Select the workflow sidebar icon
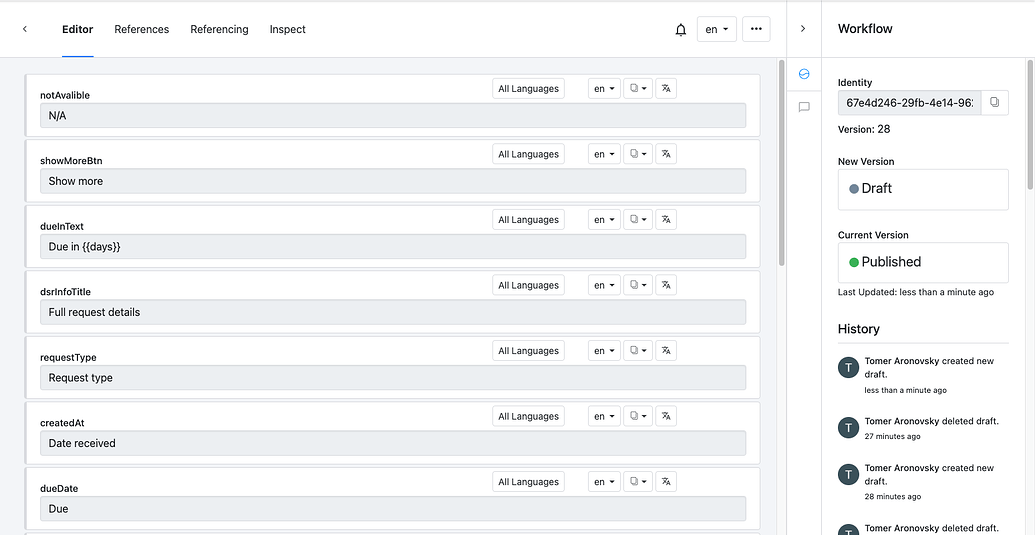 (803, 74)
